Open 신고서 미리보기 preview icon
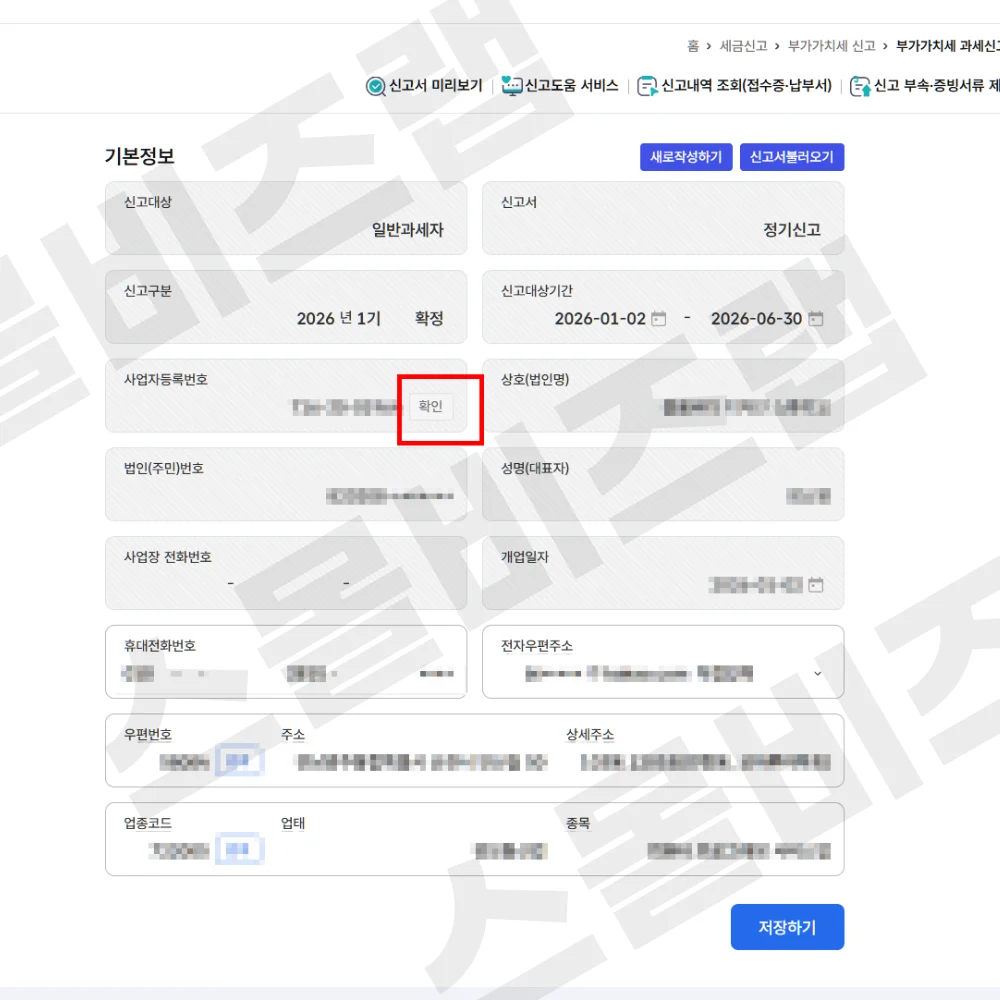This screenshot has width=1000, height=1000. (376, 86)
